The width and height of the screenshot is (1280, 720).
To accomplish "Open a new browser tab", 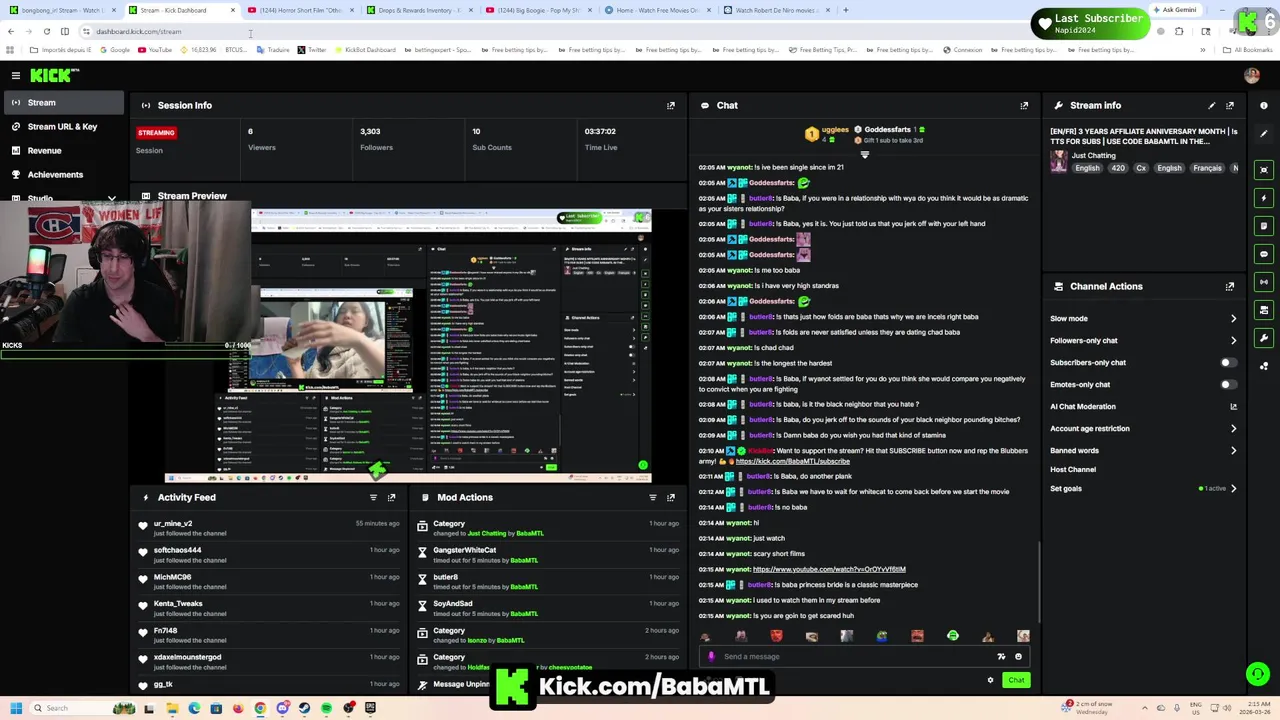I will click(845, 10).
